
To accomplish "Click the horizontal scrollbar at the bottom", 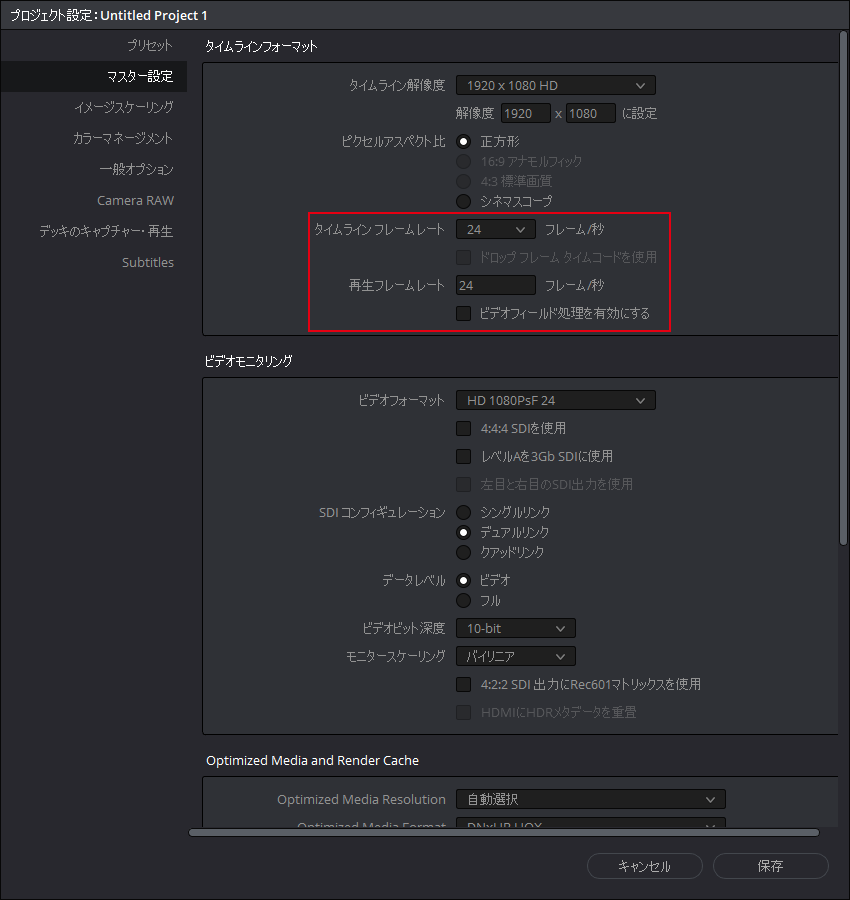I will 504,833.
